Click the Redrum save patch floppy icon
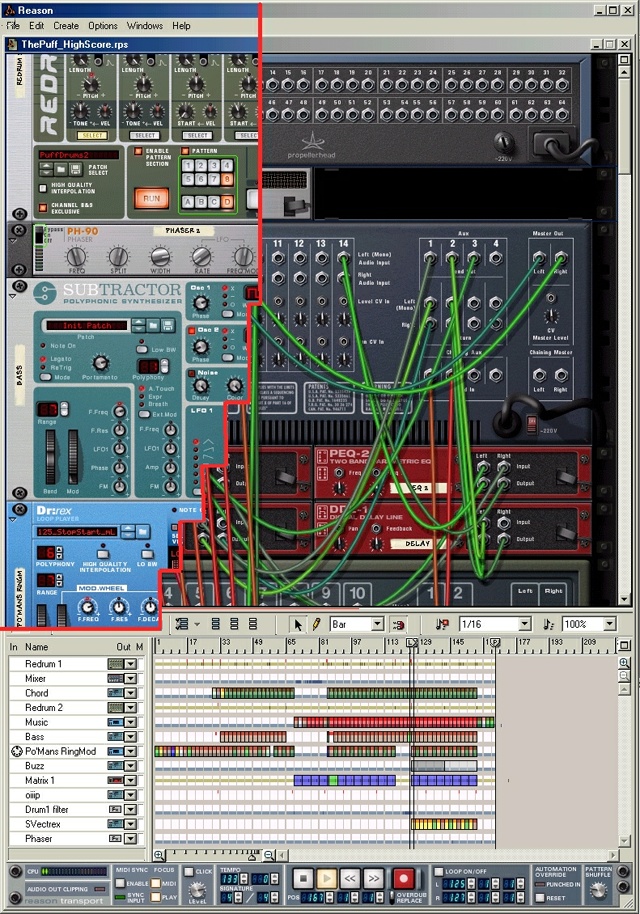 coord(75,170)
